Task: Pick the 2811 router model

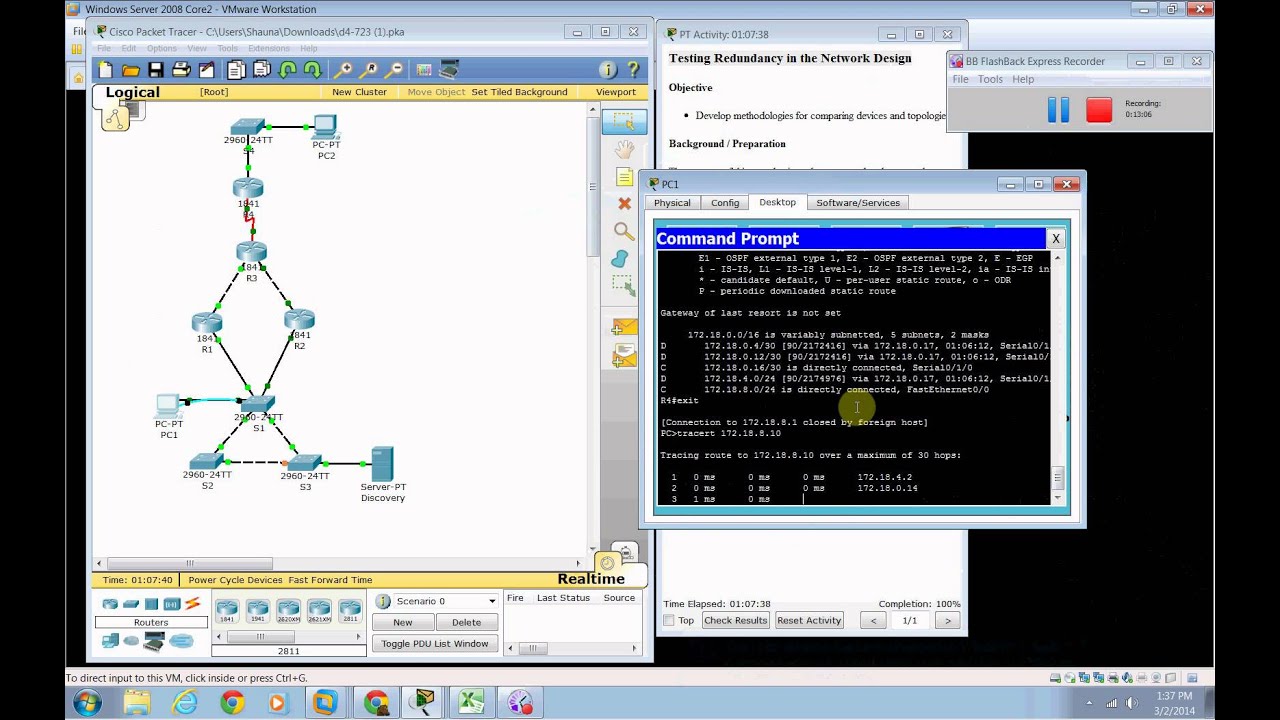Action: click(350, 611)
